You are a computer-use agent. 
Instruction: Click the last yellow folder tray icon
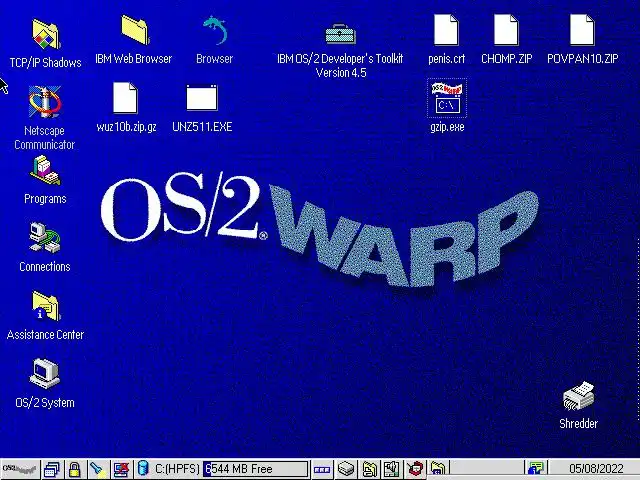tap(438, 469)
